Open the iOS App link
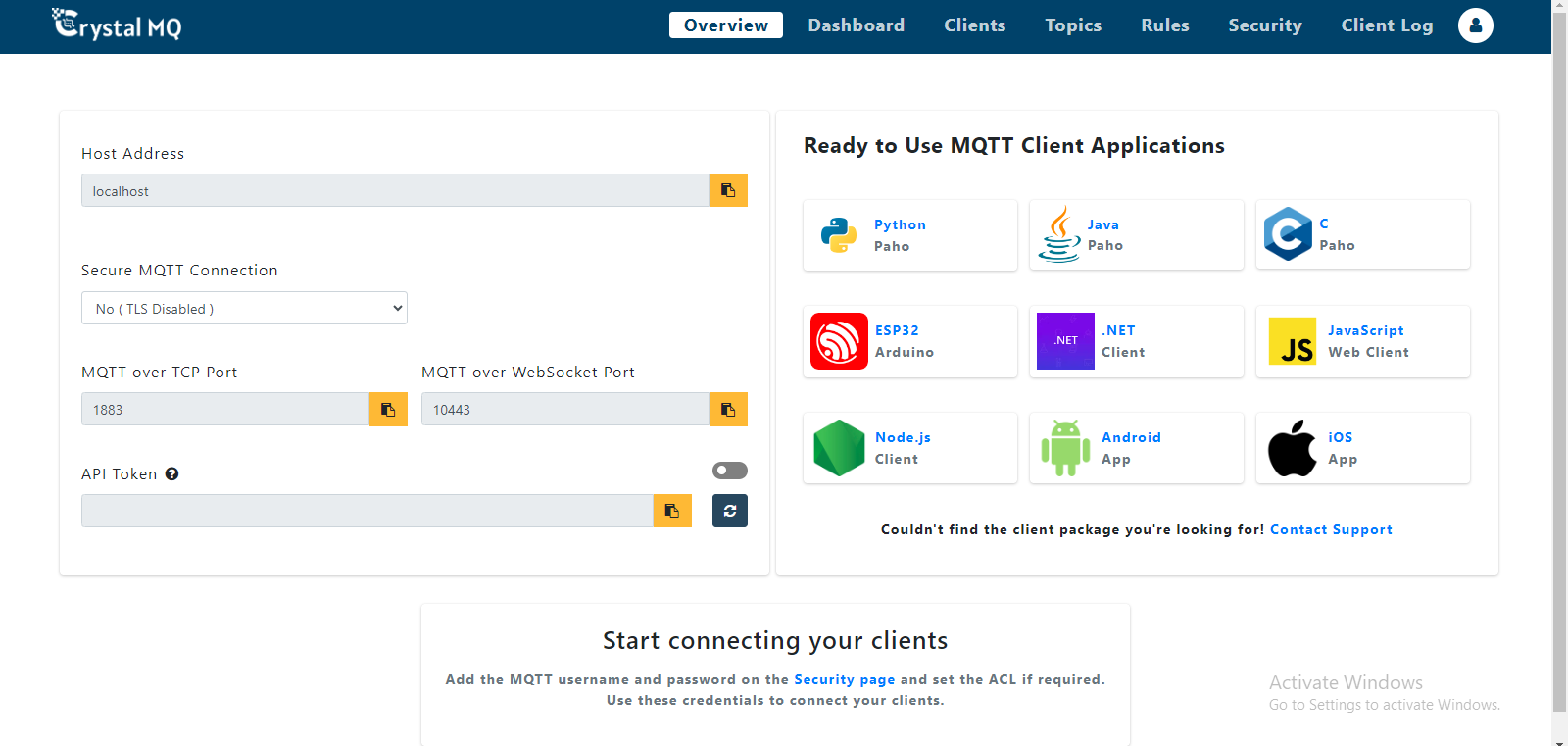 [x=1341, y=437]
